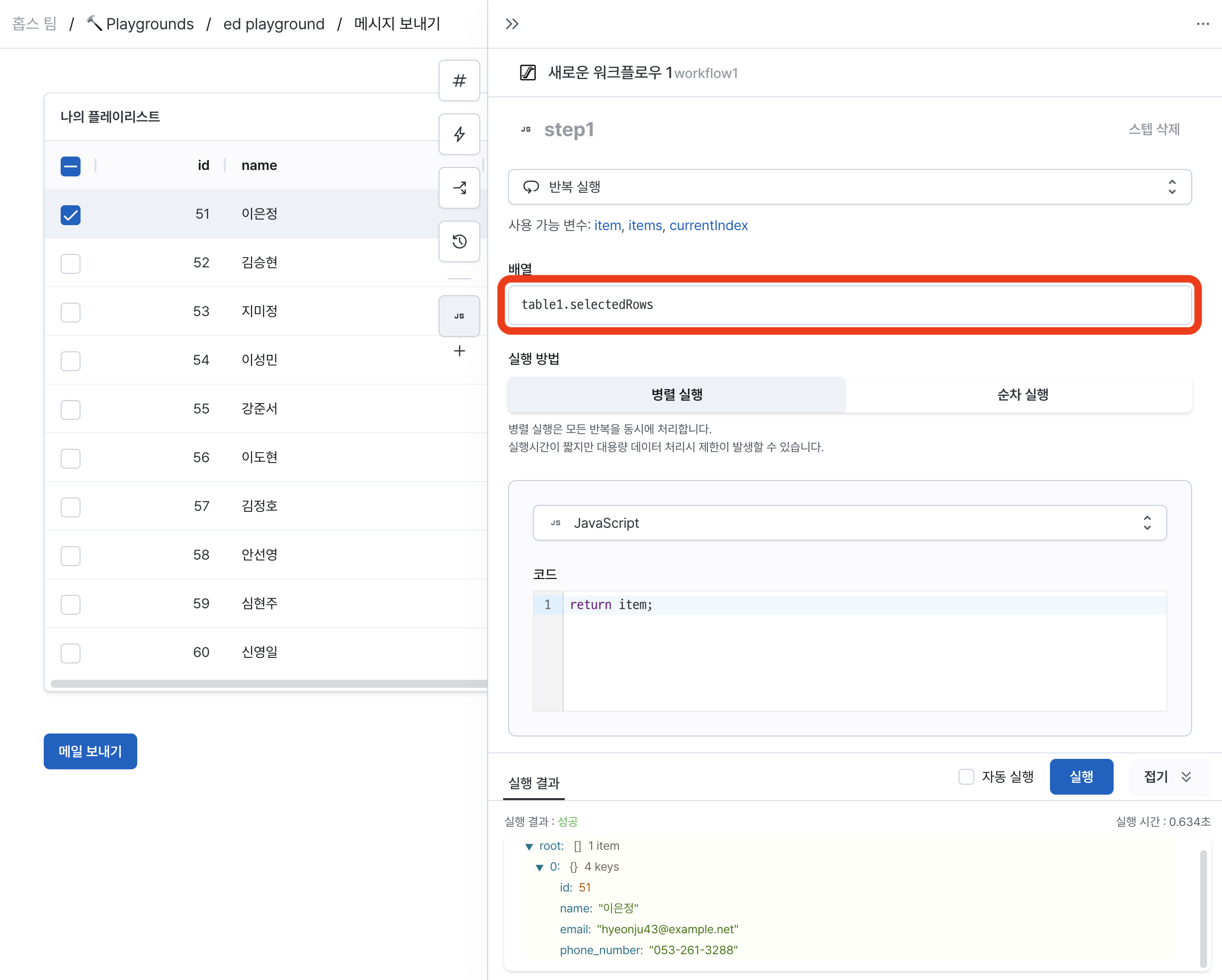Click the items variable link
The width and height of the screenshot is (1222, 980).
click(x=645, y=226)
